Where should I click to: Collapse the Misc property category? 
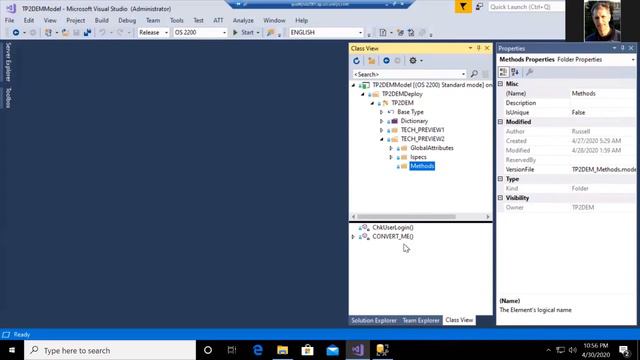[501, 84]
